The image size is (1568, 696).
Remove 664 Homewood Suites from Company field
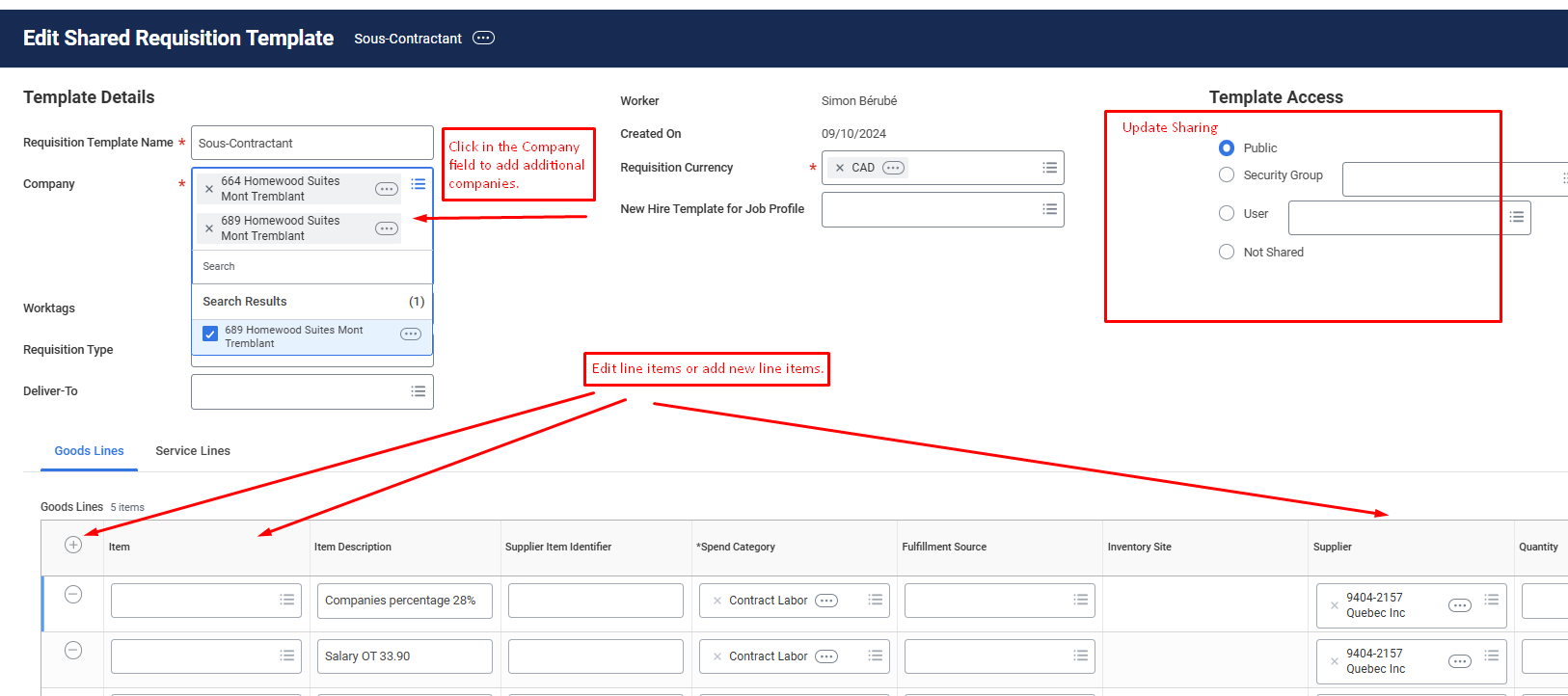(209, 189)
